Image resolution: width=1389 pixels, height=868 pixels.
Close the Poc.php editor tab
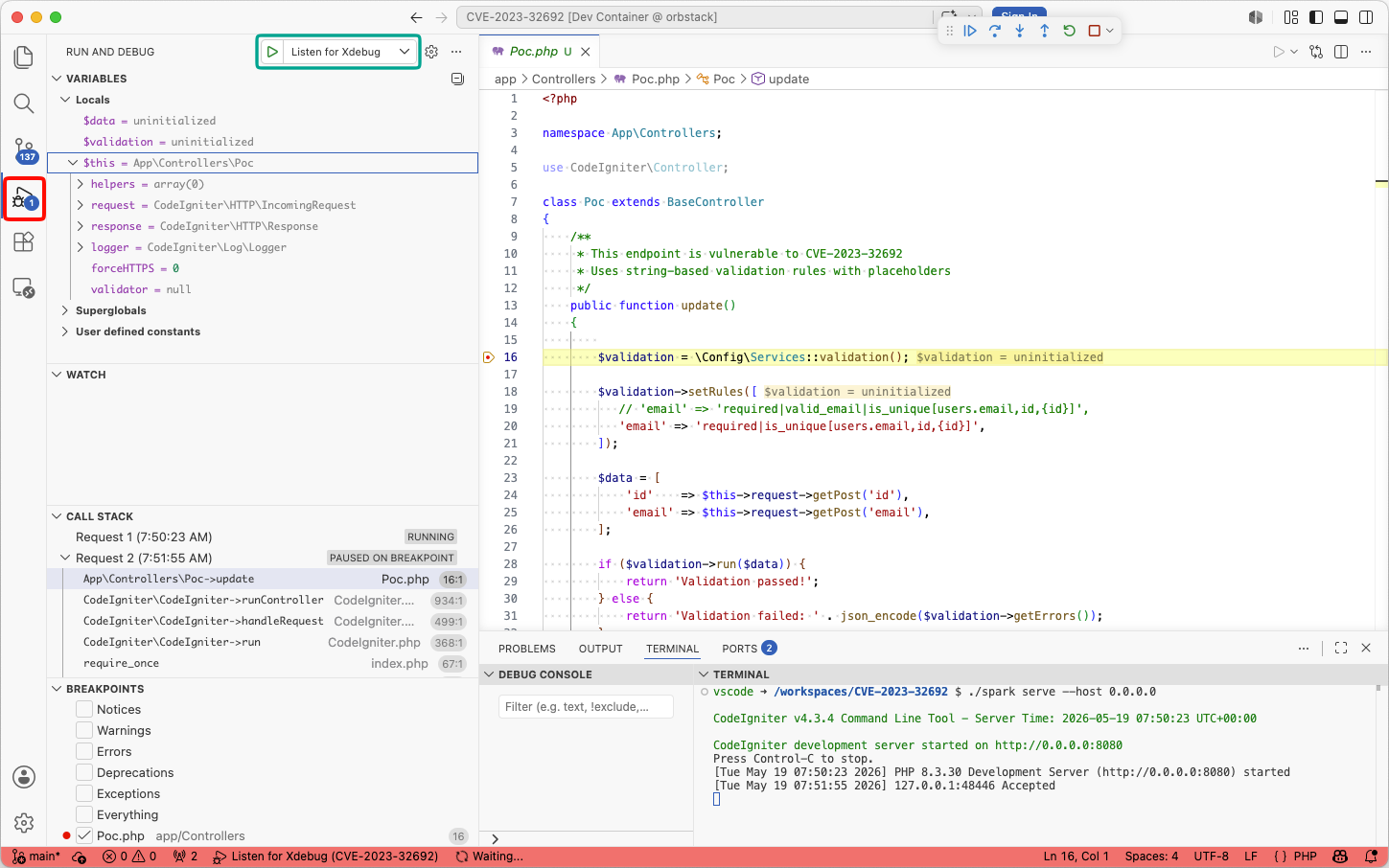pyautogui.click(x=585, y=52)
